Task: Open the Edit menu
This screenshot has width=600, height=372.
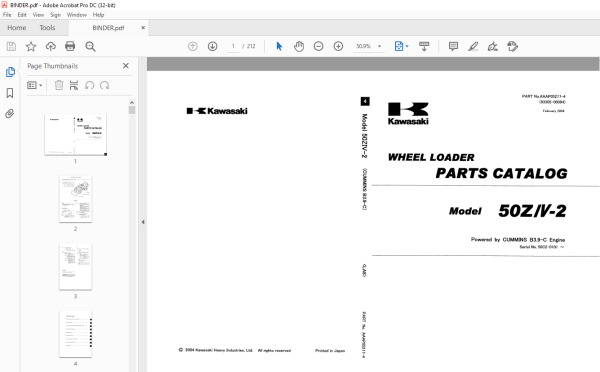Action: (x=22, y=15)
